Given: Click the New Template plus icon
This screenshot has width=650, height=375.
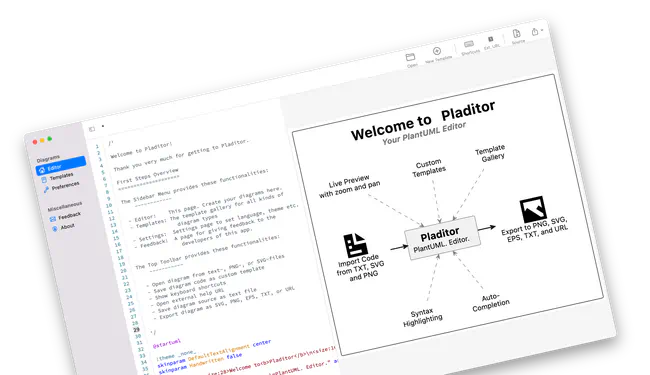Looking at the screenshot, I should 437,51.
